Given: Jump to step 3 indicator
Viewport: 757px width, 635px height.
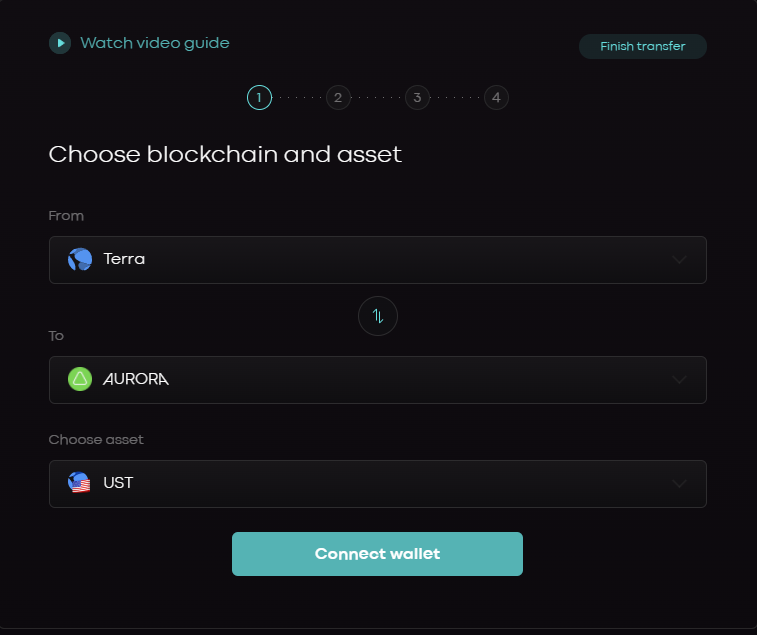Looking at the screenshot, I should (x=417, y=98).
